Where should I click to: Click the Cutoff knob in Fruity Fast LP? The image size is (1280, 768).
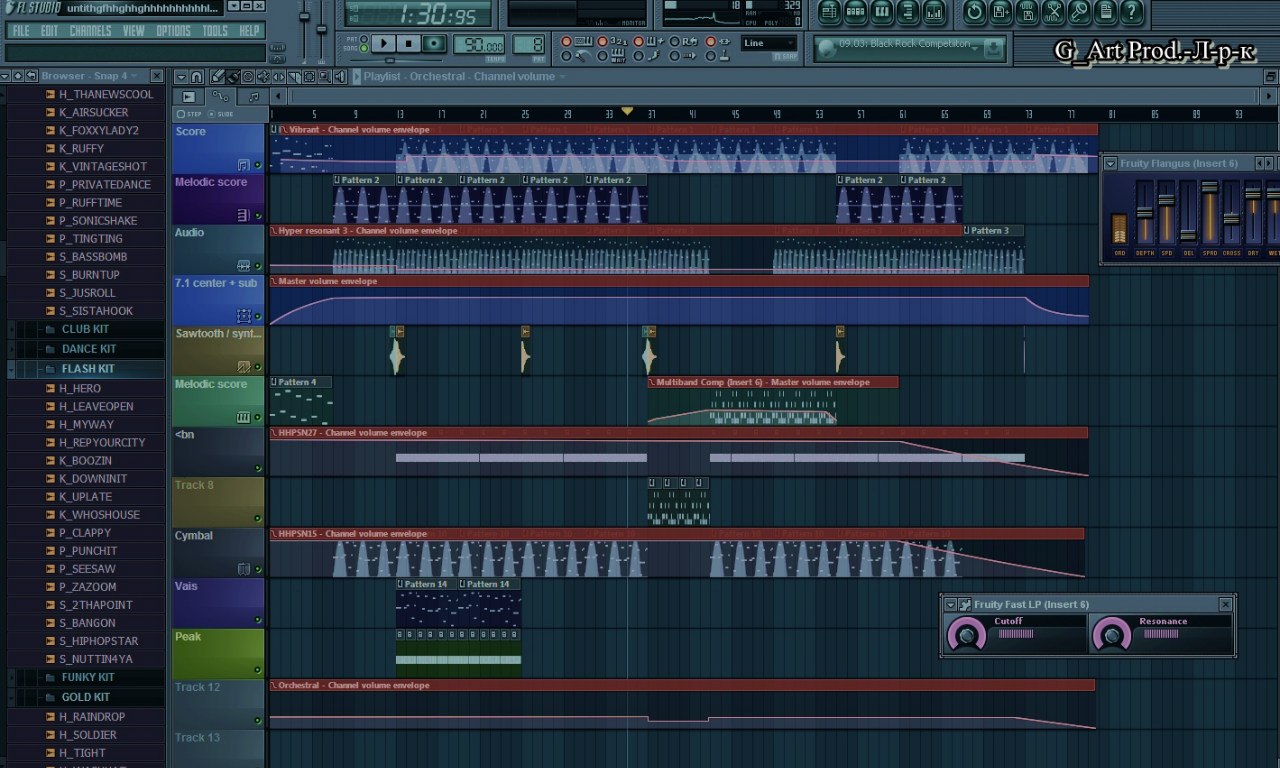click(x=966, y=633)
